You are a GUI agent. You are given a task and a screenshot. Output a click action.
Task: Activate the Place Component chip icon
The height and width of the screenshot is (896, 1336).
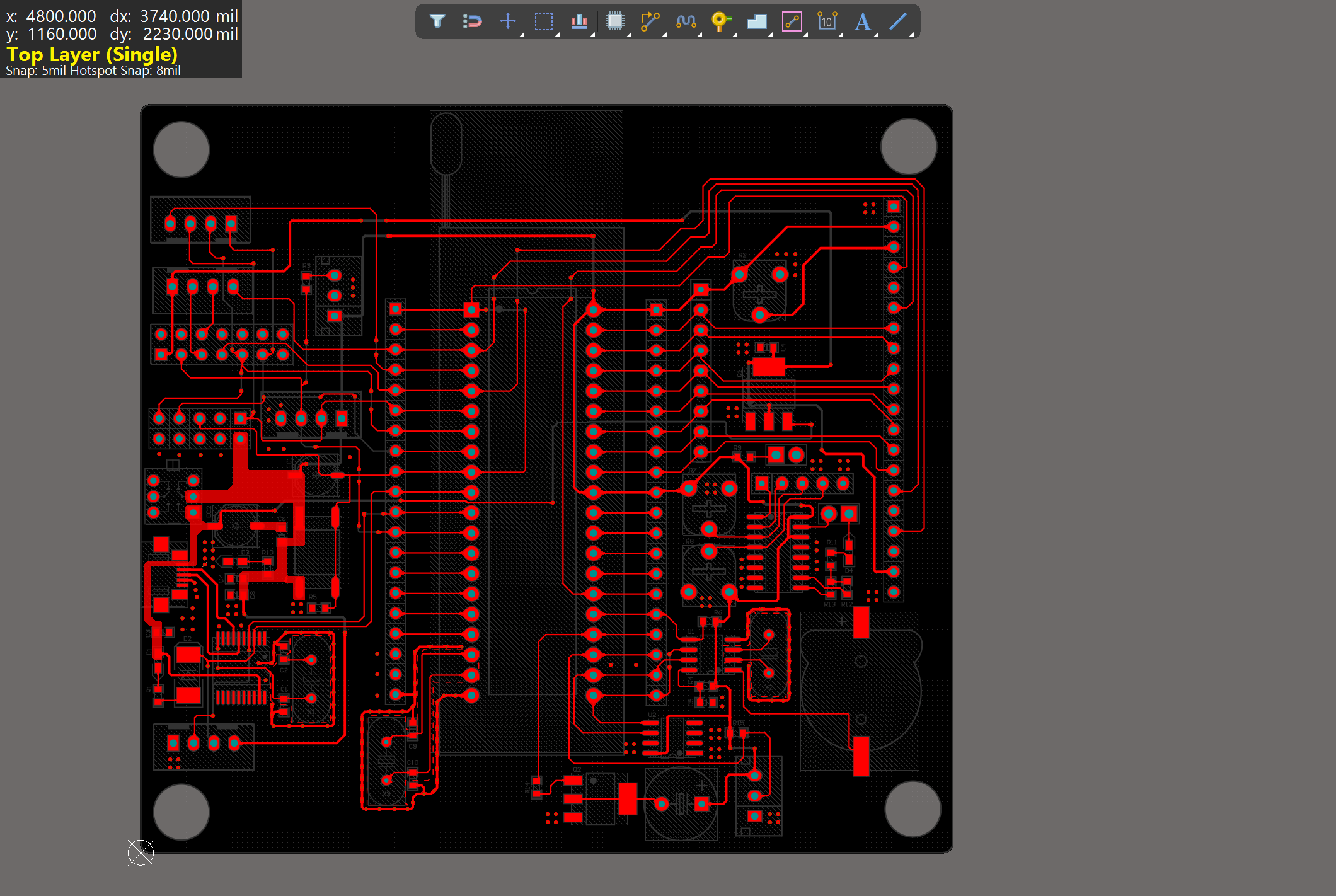click(x=614, y=21)
